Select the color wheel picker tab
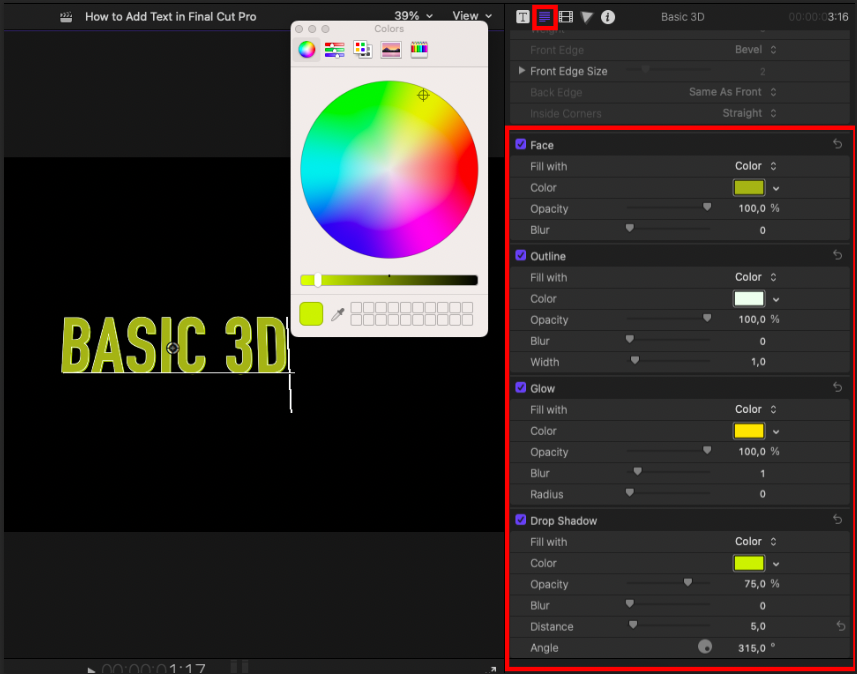The width and height of the screenshot is (857, 674). (x=307, y=50)
